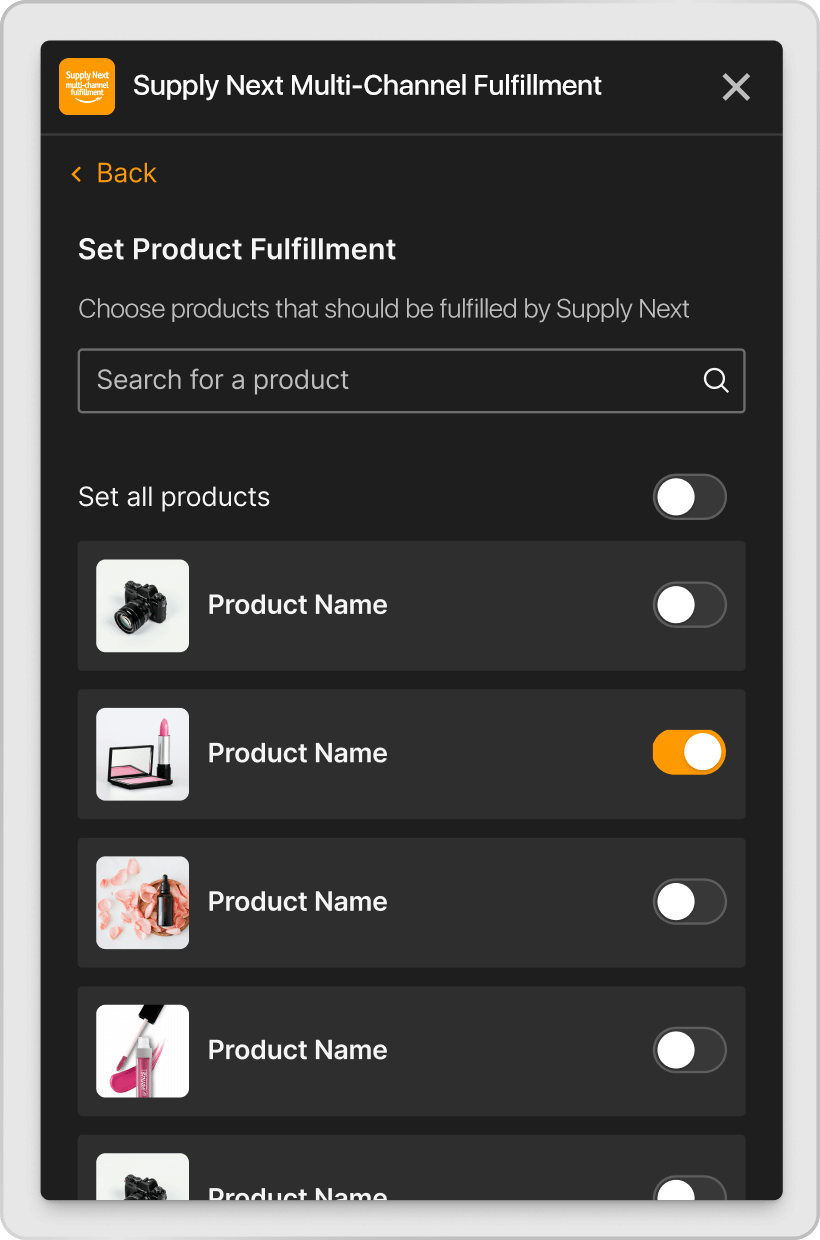Enable the lip gloss product toggle
Screen dimensions: 820x1240
tap(689, 1050)
